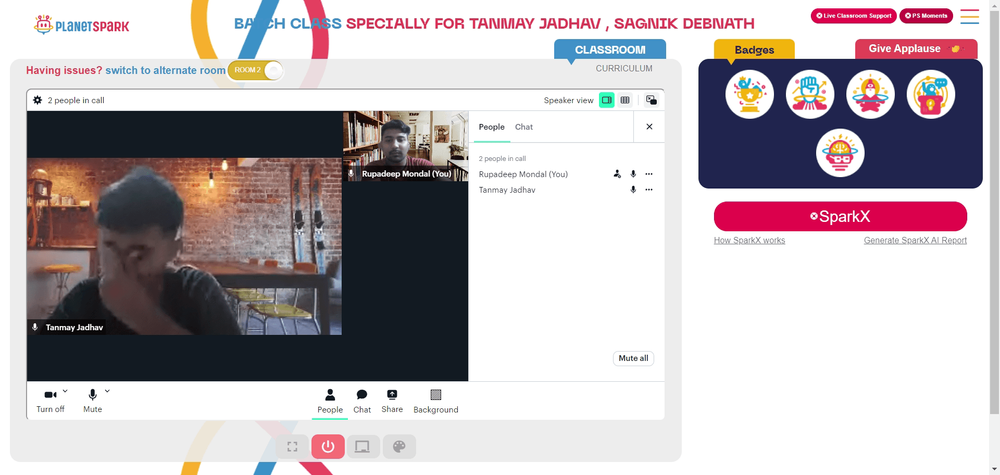Screen dimensions: 1000x475
Task: Expand the camera options chevron near Turn off
Action: [65, 391]
